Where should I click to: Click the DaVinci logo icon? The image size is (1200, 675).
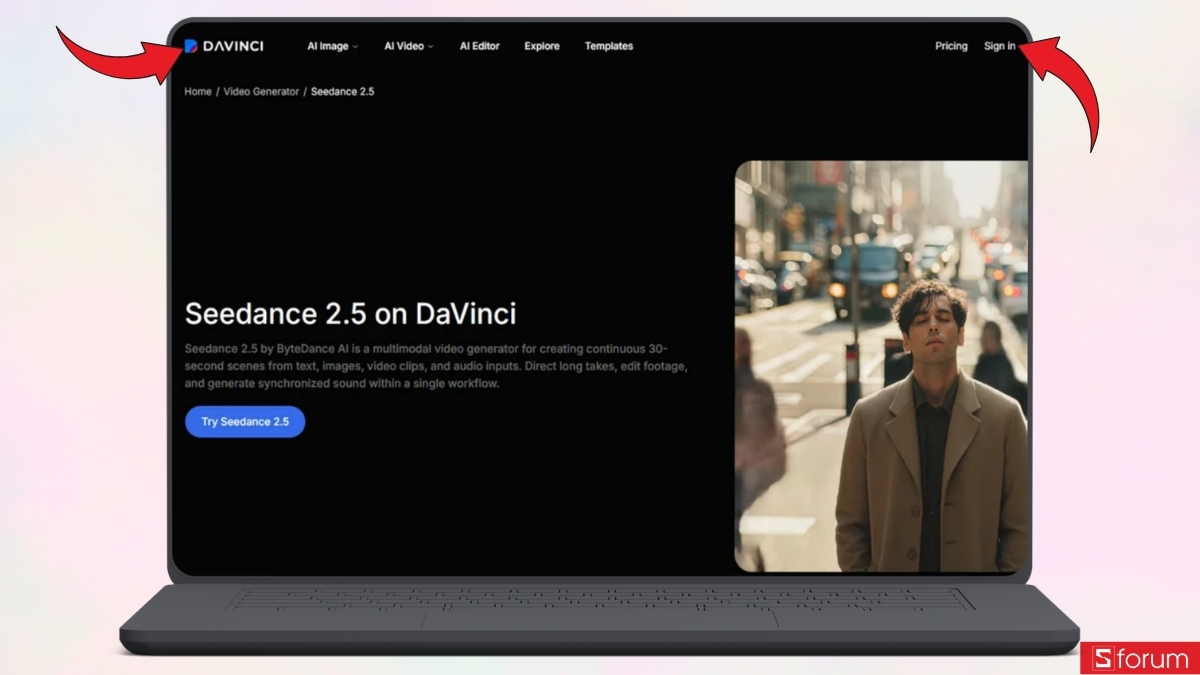click(x=191, y=46)
